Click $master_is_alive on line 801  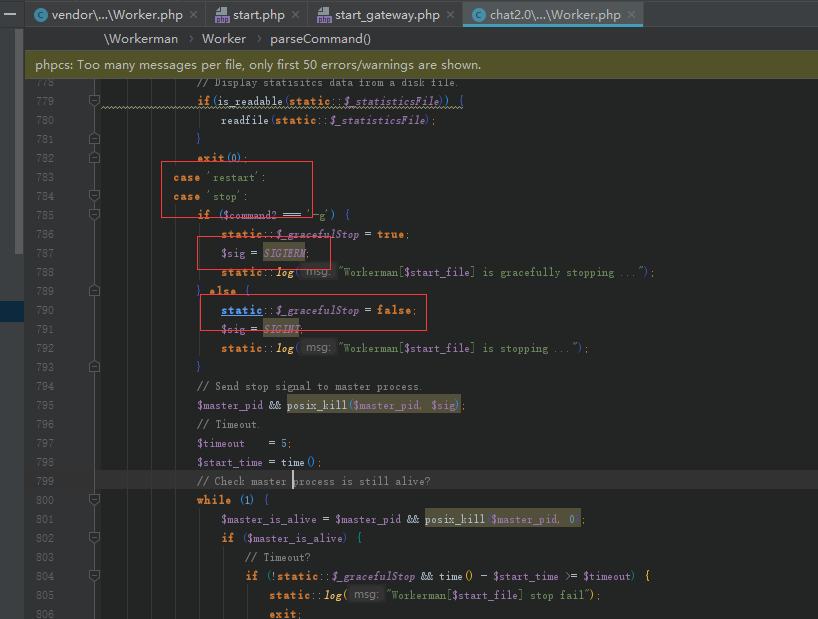point(269,519)
